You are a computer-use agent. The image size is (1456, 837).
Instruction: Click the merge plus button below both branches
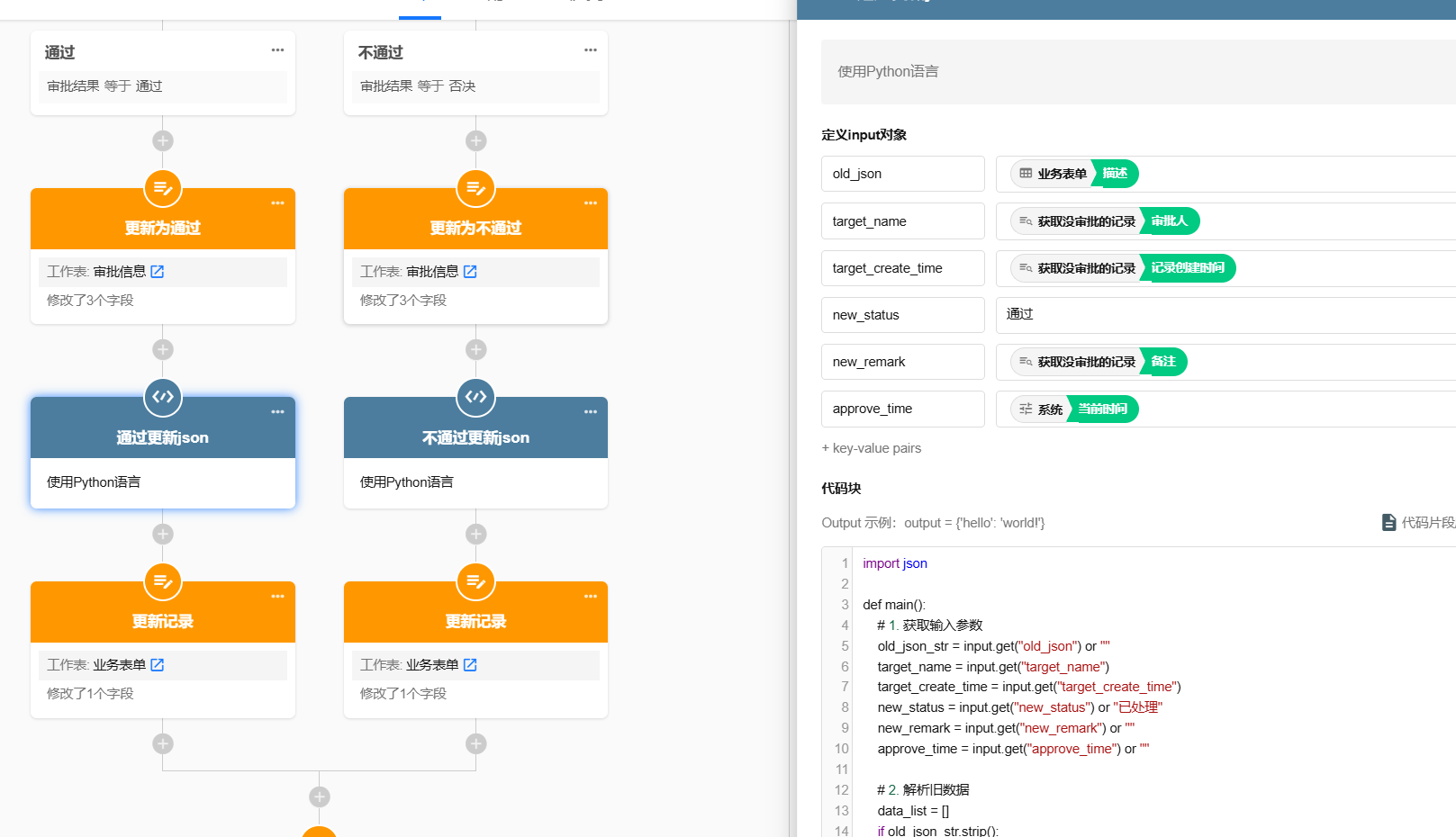[x=320, y=797]
